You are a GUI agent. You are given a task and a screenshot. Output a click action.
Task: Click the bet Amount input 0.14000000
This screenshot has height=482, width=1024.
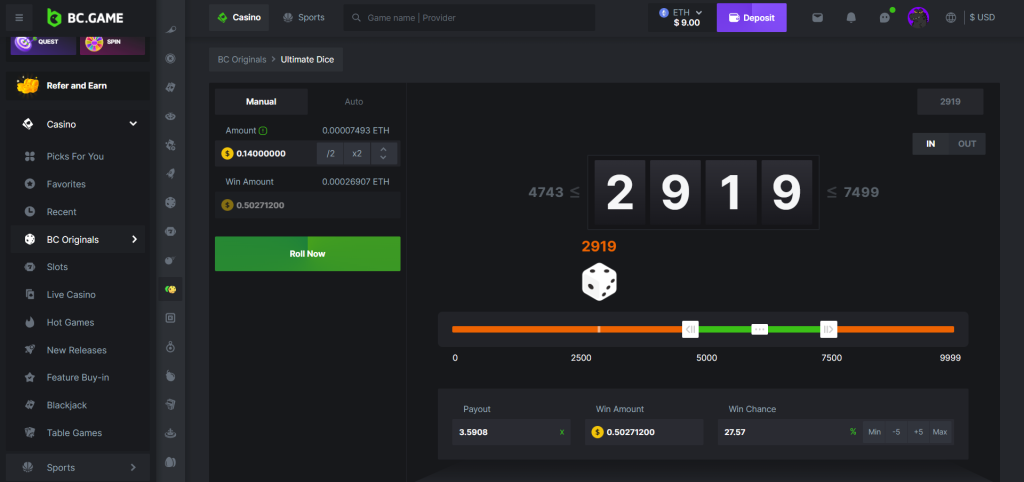266,153
